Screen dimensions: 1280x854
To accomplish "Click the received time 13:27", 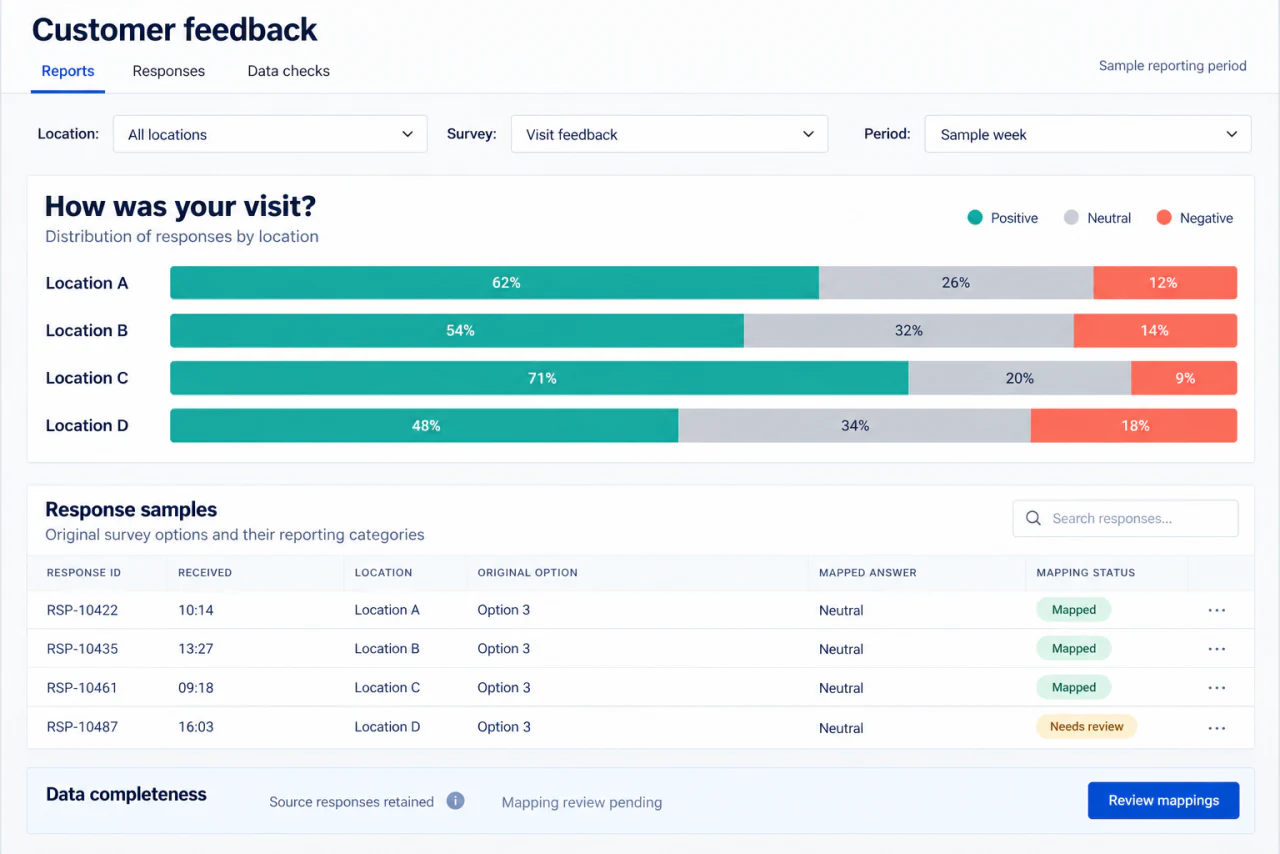I will click(x=196, y=649).
